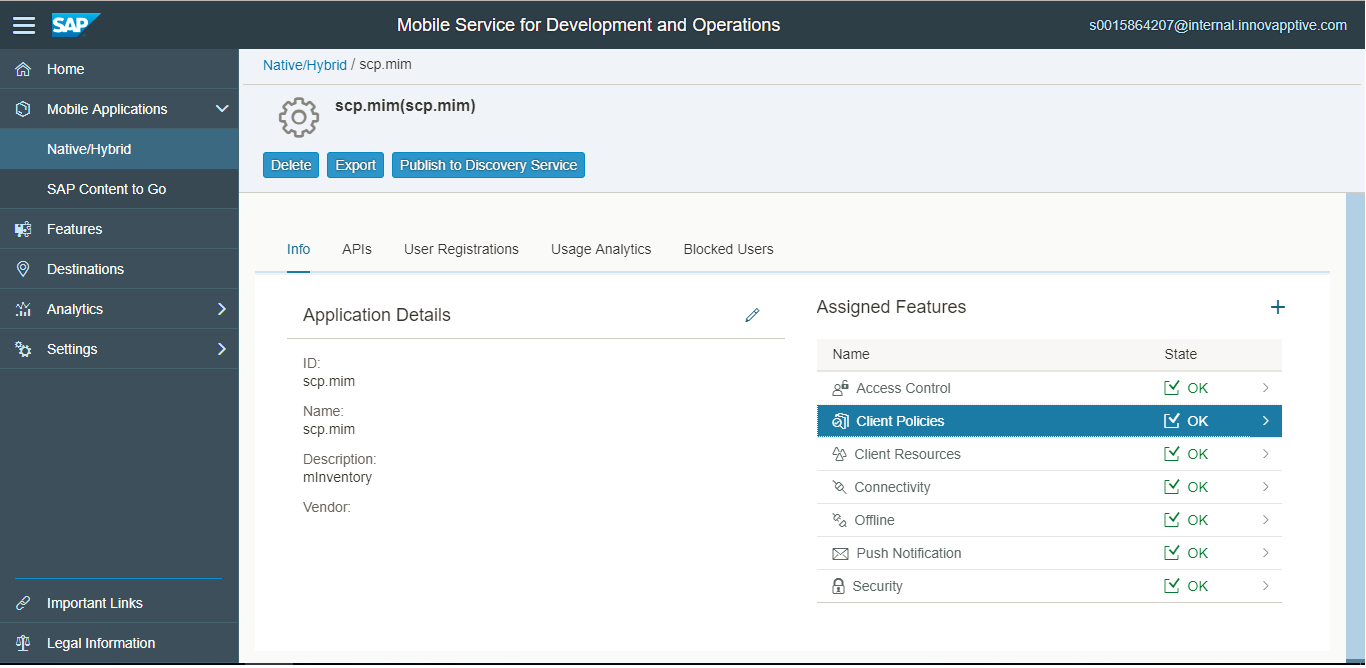The width and height of the screenshot is (1366, 668).
Task: Click the Push Notification envelope icon
Action: [x=839, y=553]
